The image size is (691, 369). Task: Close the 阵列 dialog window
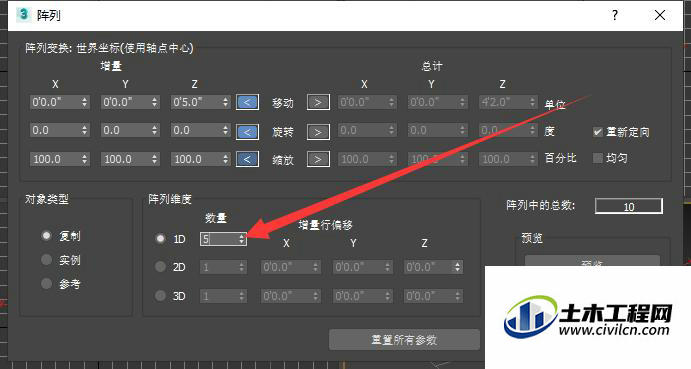(x=660, y=15)
